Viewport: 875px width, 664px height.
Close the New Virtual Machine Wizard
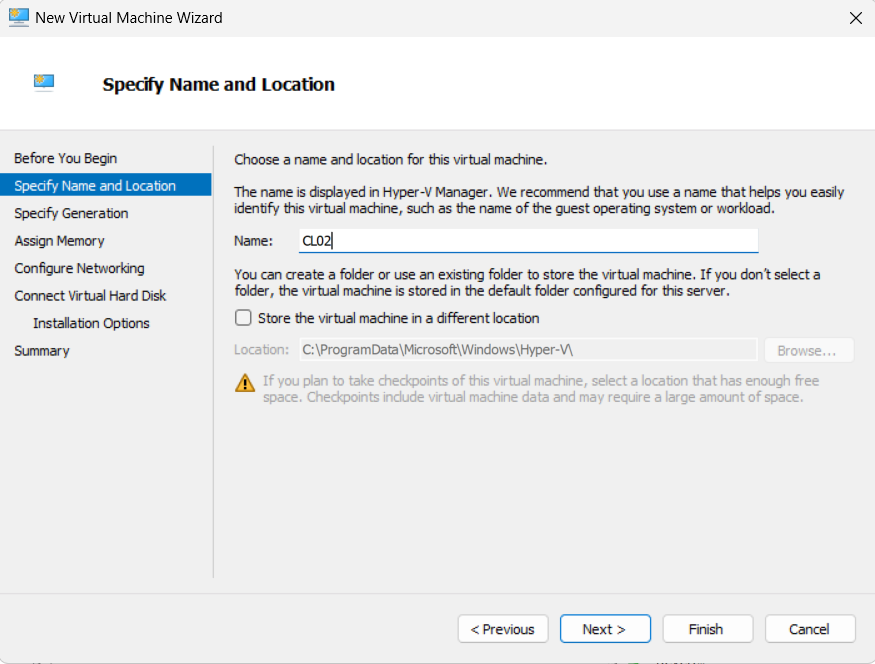855,18
